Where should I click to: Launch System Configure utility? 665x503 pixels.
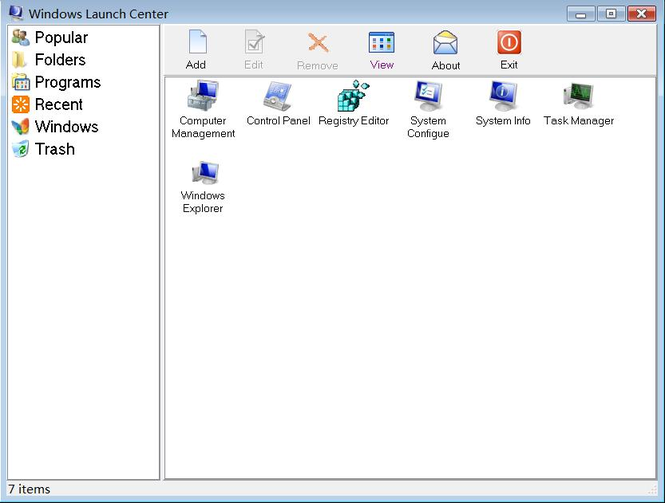(428, 98)
